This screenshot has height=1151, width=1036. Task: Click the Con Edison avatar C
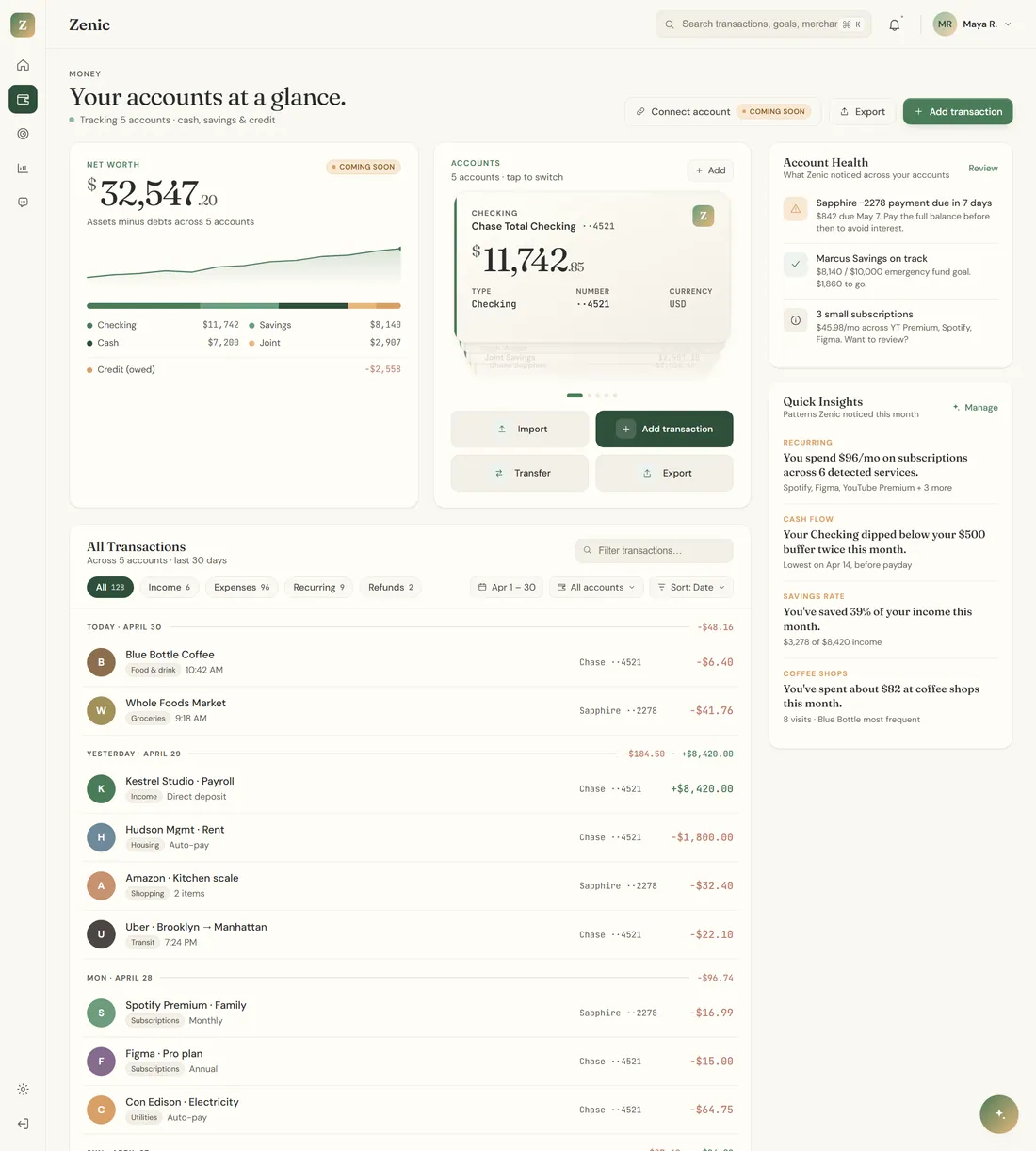[x=102, y=1110]
